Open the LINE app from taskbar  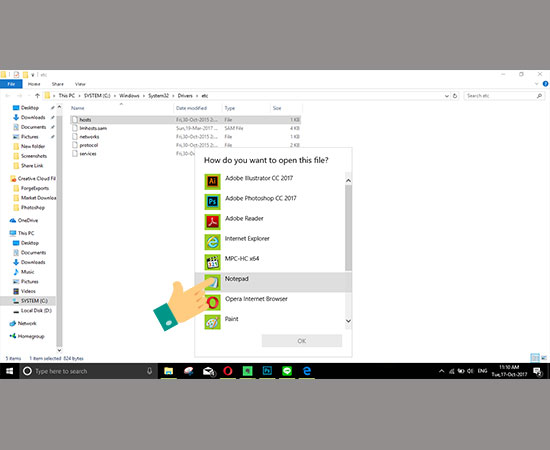(x=287, y=371)
